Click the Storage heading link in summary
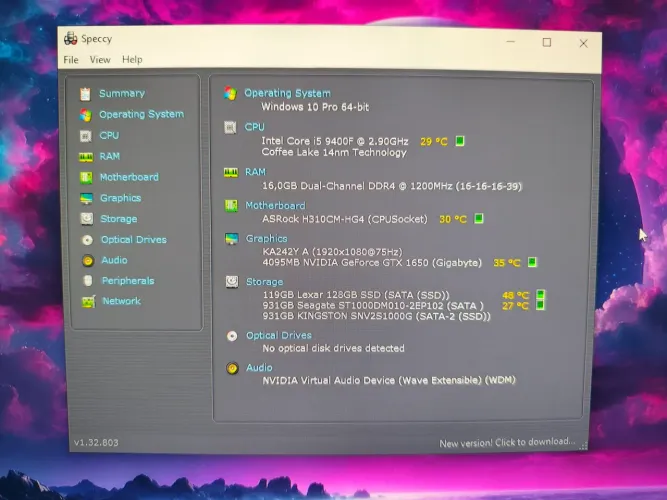 (265, 282)
